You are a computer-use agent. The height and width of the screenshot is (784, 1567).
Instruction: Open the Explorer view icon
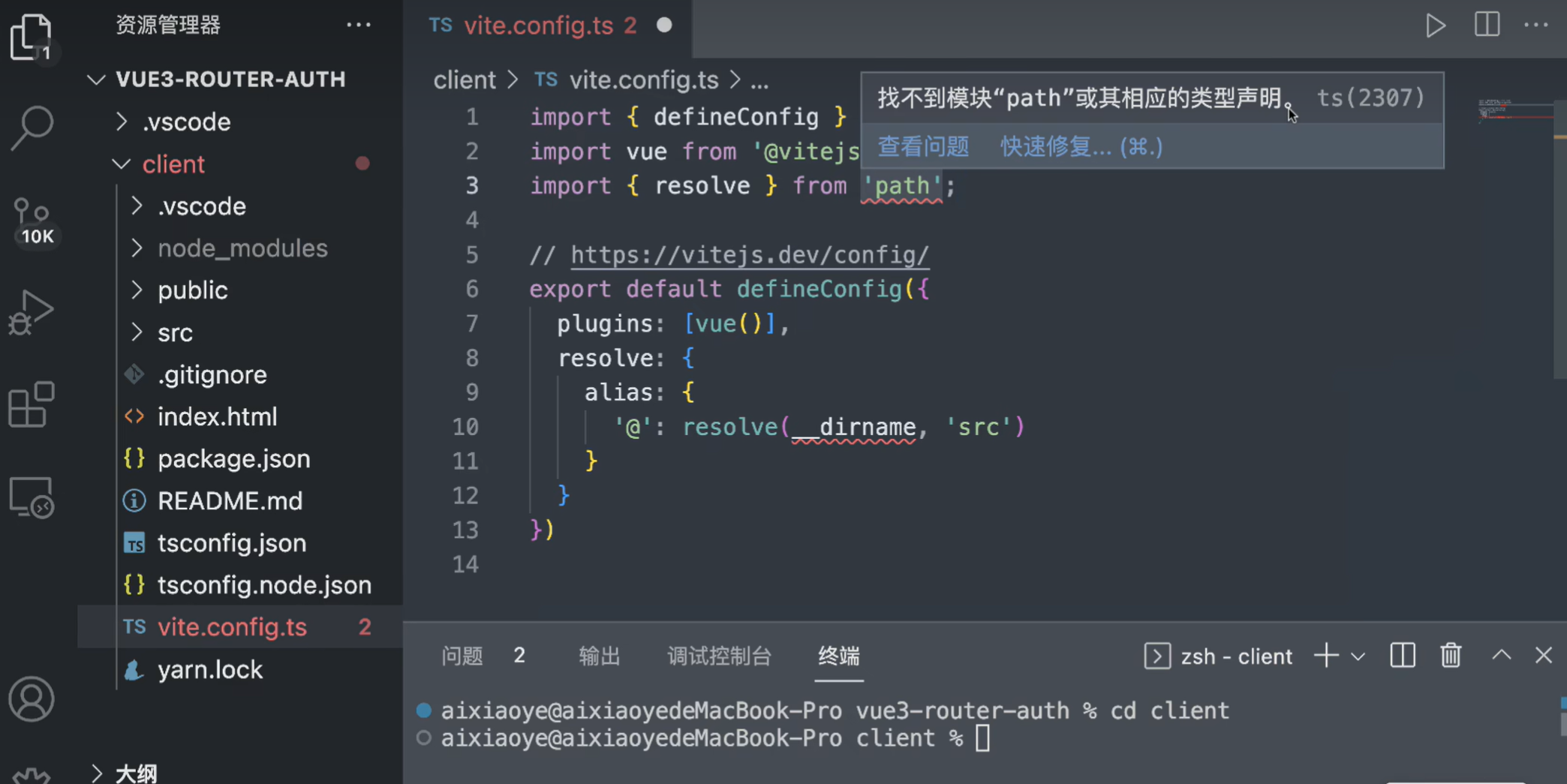32,37
